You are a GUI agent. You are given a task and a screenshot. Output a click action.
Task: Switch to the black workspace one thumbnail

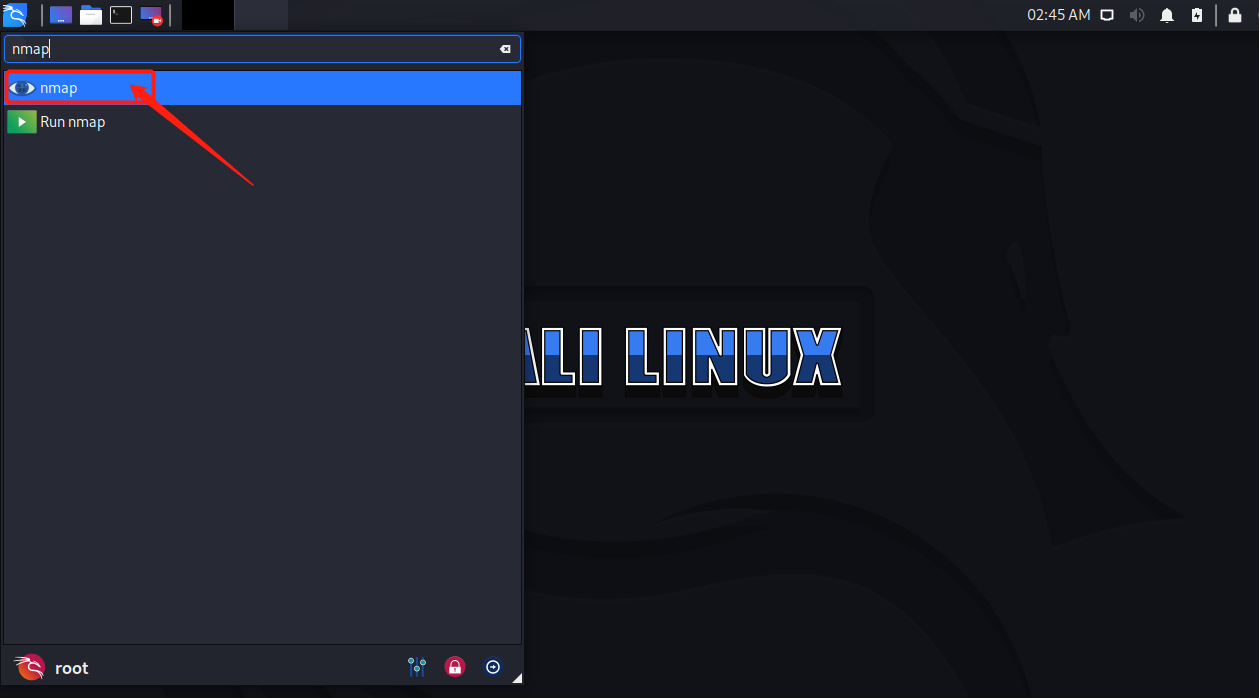(208, 15)
